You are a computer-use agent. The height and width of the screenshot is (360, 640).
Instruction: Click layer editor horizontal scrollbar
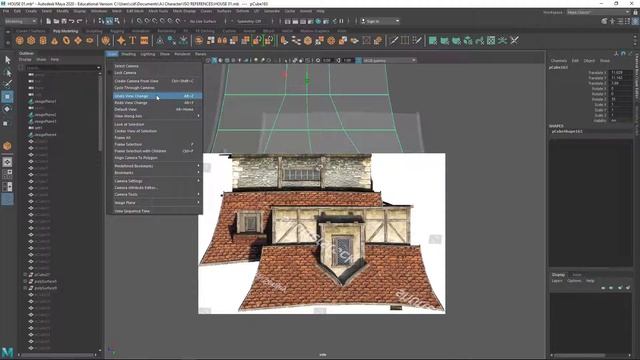[580, 355]
